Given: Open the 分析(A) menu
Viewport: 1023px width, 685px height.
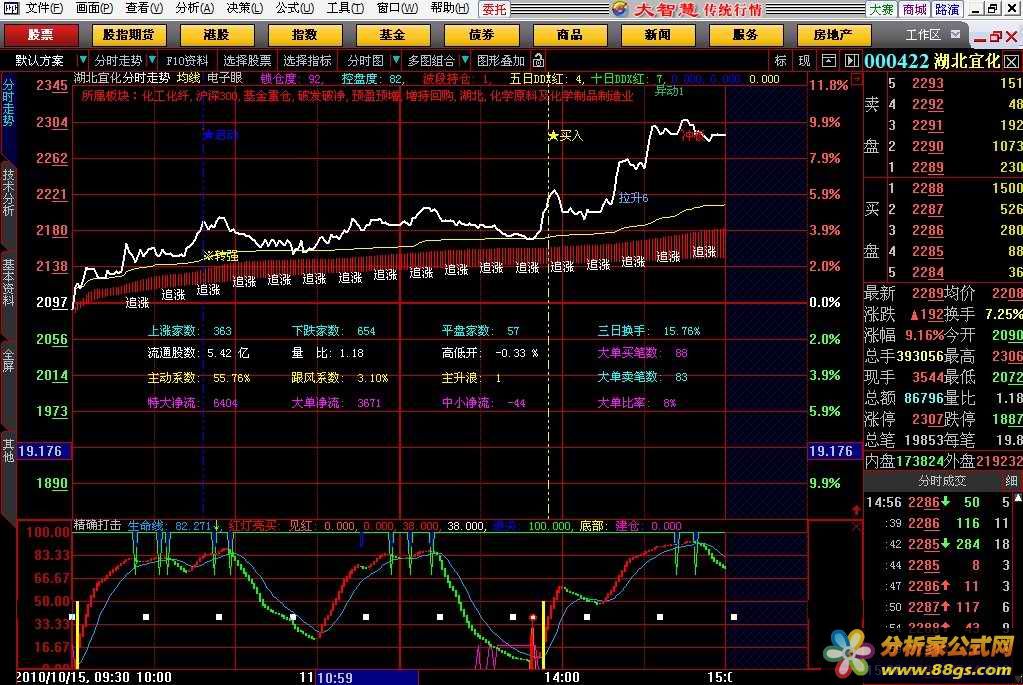Looking at the screenshot, I should 194,8.
